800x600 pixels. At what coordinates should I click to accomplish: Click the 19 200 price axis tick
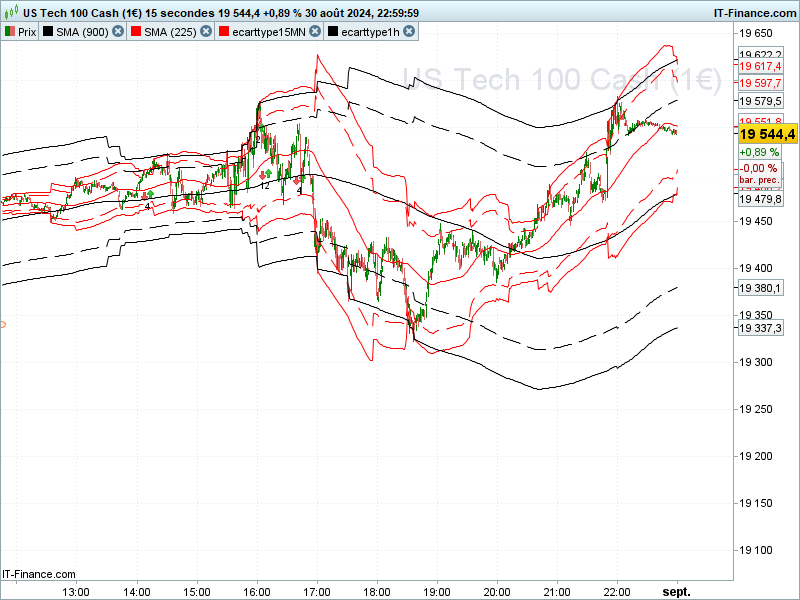(x=756, y=456)
